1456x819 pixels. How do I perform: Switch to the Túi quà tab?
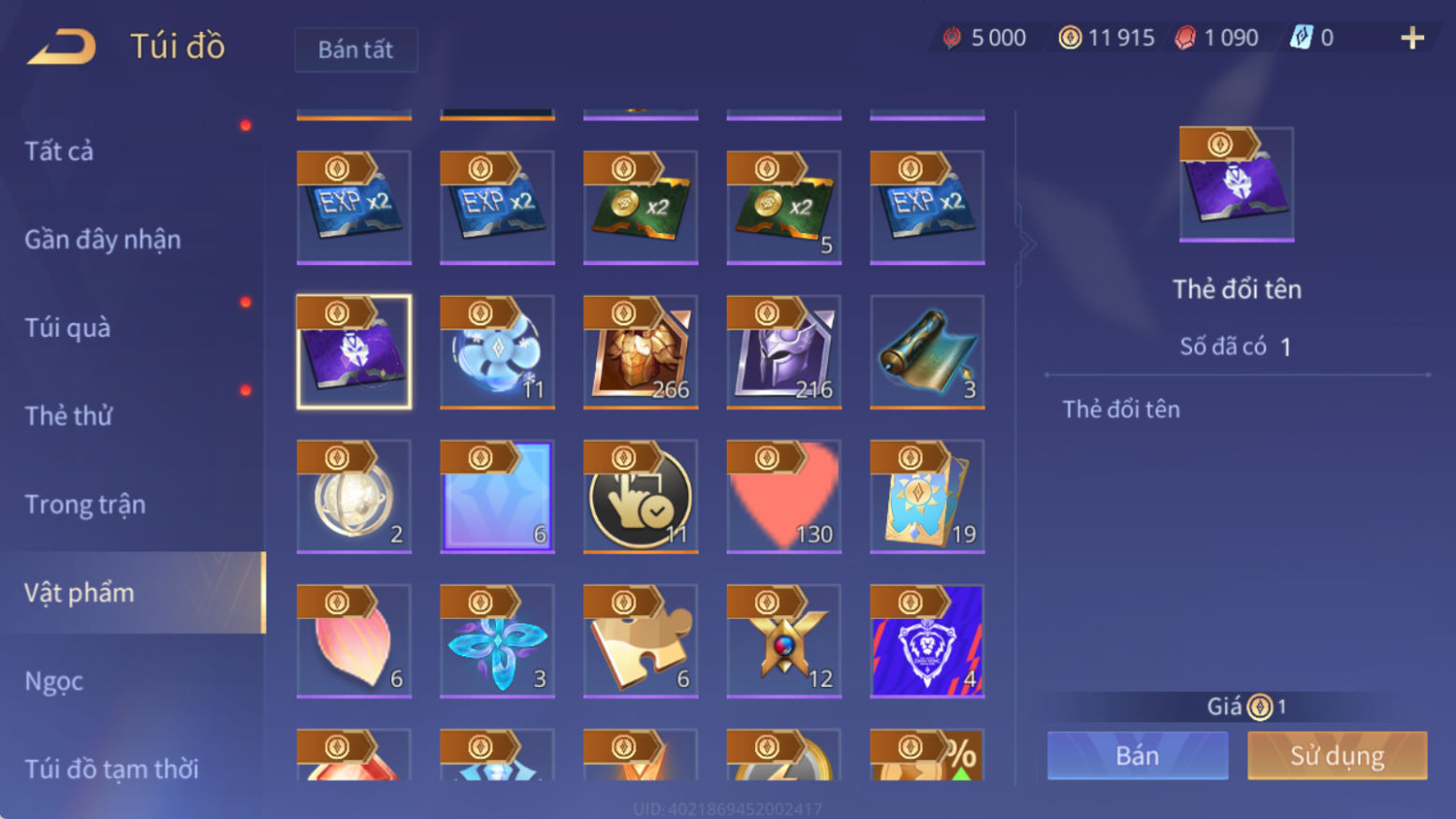(x=67, y=328)
